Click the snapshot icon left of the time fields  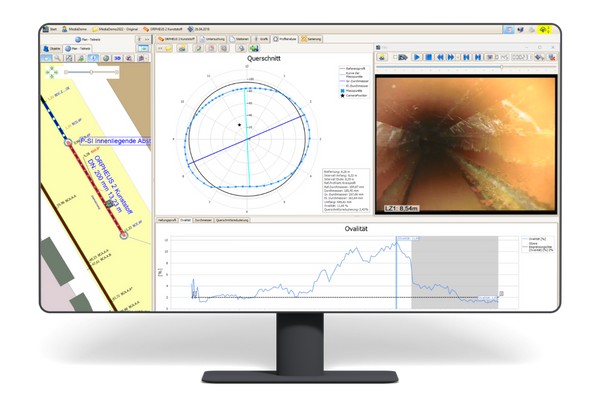489,57
